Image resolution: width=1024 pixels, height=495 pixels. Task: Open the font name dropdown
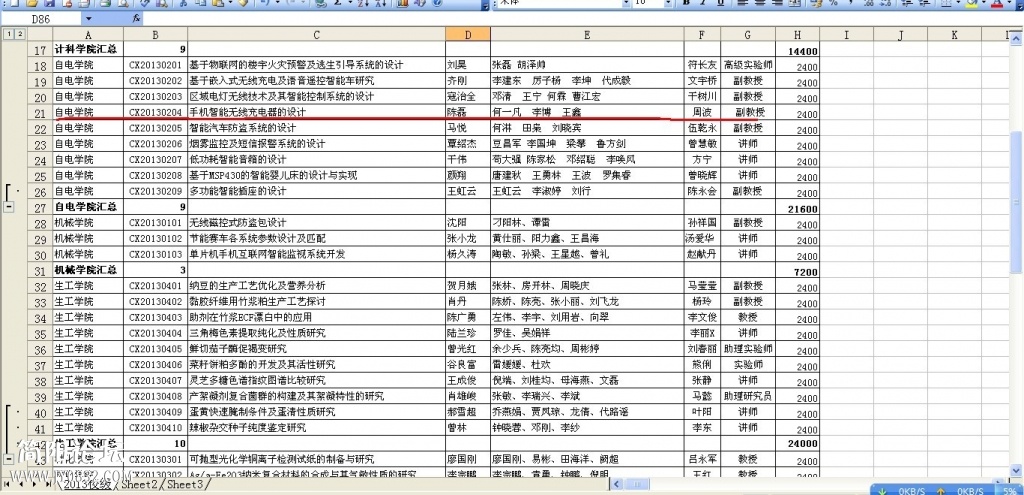626,3
